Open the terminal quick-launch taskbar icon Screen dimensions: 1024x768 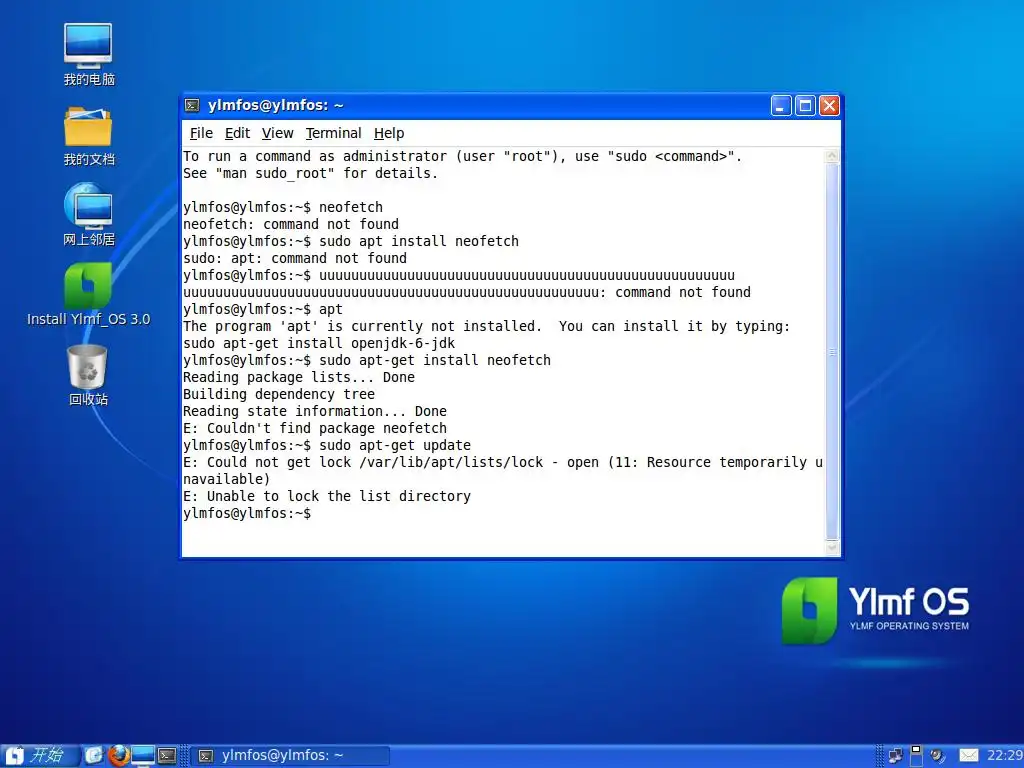click(167, 756)
